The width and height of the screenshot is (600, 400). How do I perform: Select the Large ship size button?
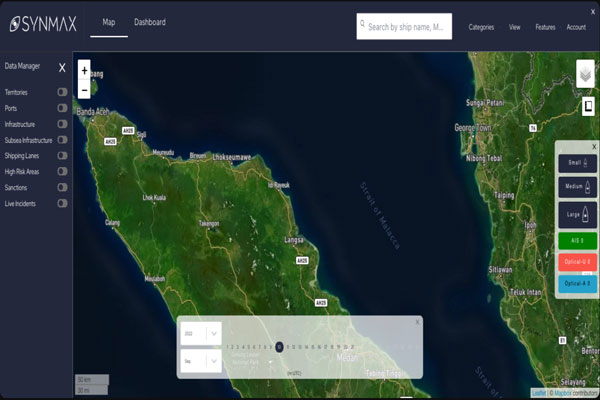(577, 211)
